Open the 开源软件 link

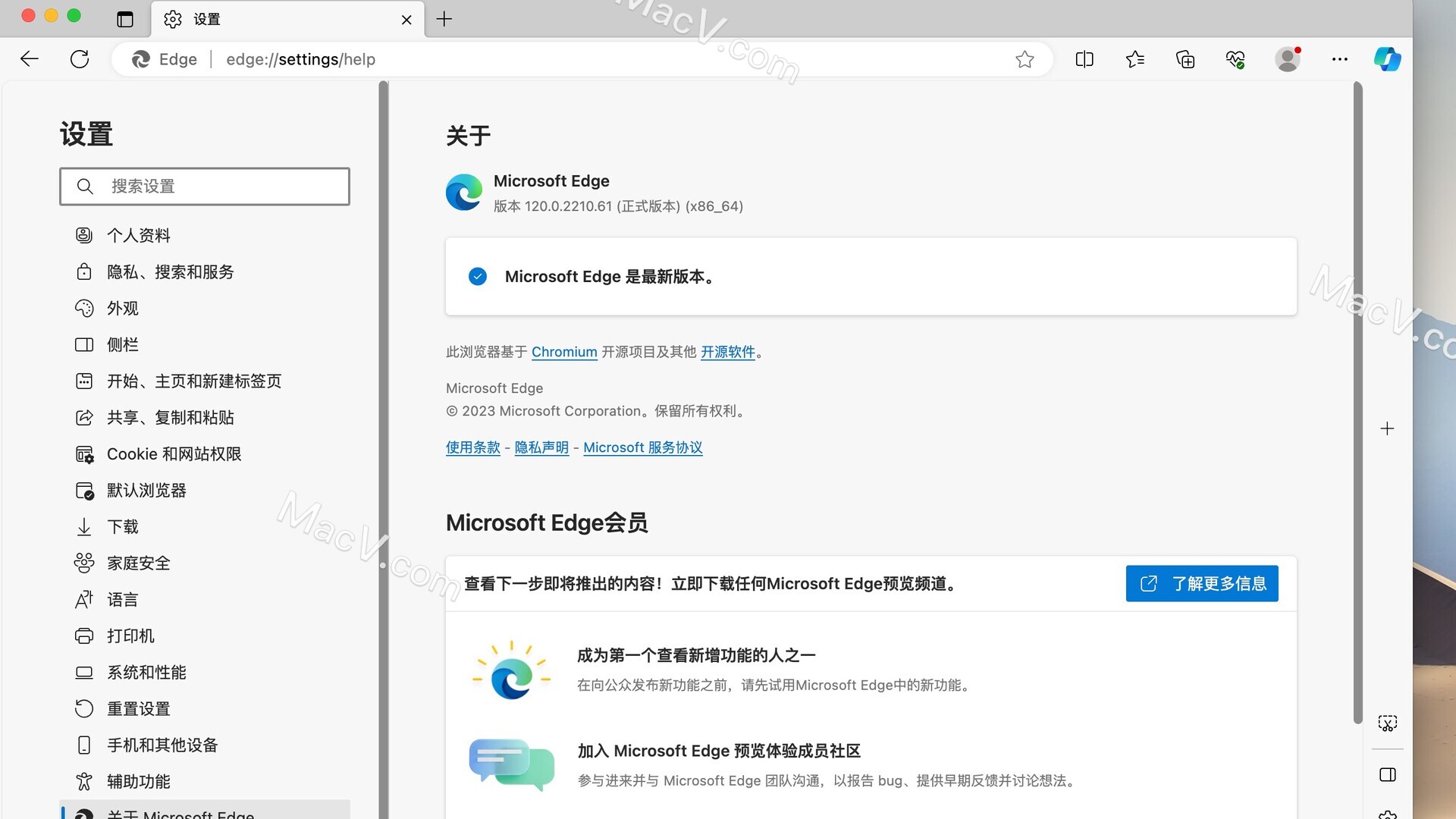(x=728, y=352)
